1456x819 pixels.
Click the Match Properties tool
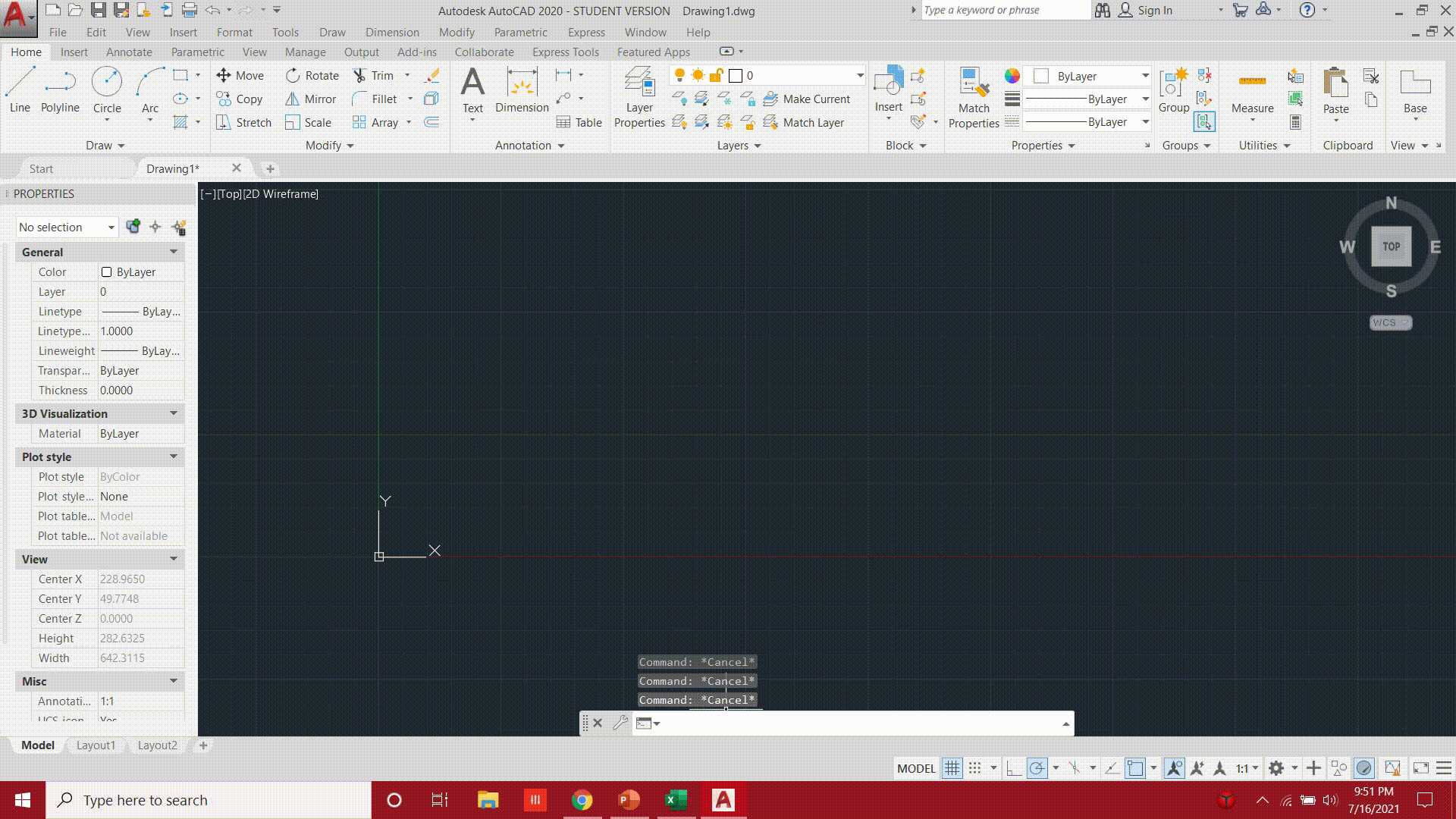coord(974,97)
